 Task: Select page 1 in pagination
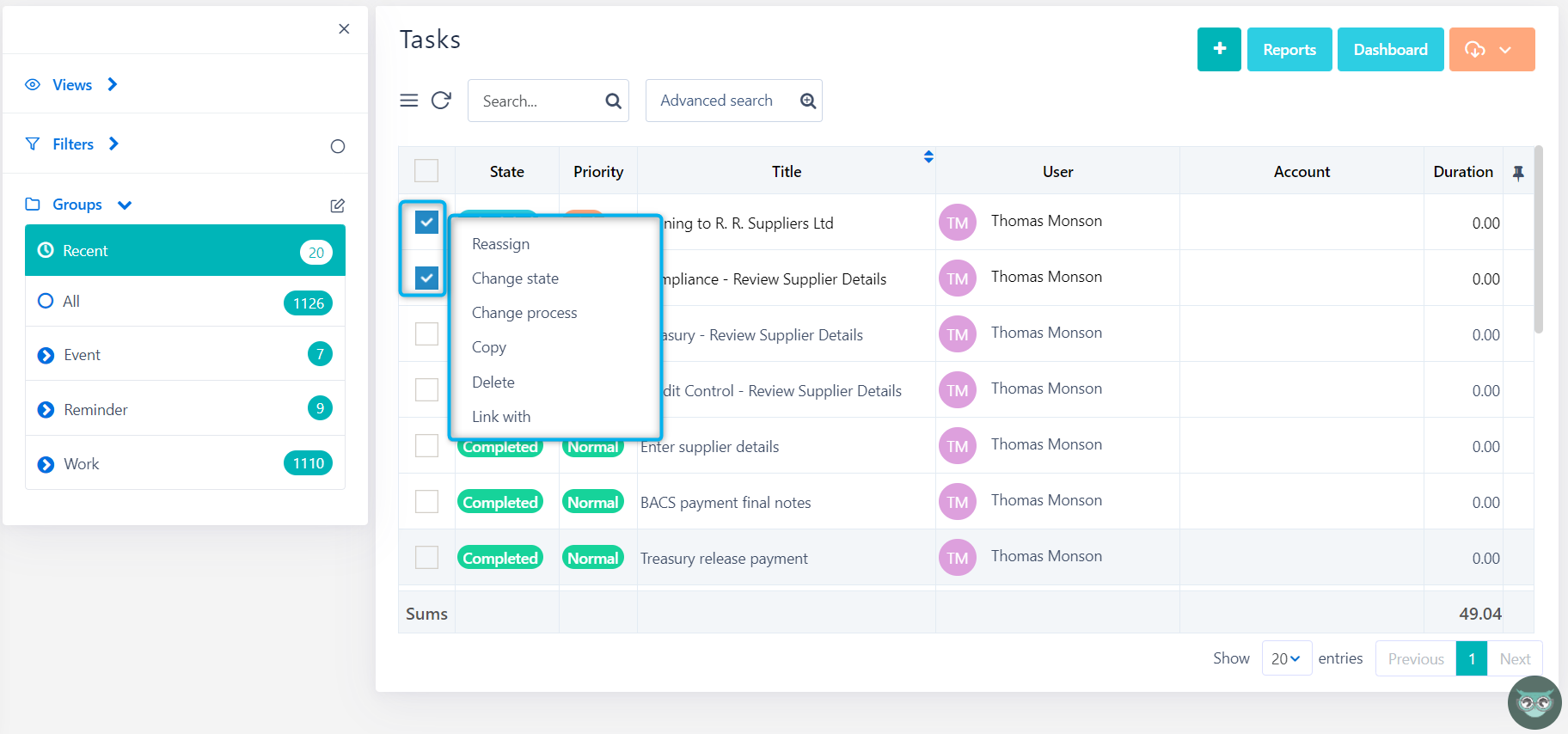pos(1472,658)
